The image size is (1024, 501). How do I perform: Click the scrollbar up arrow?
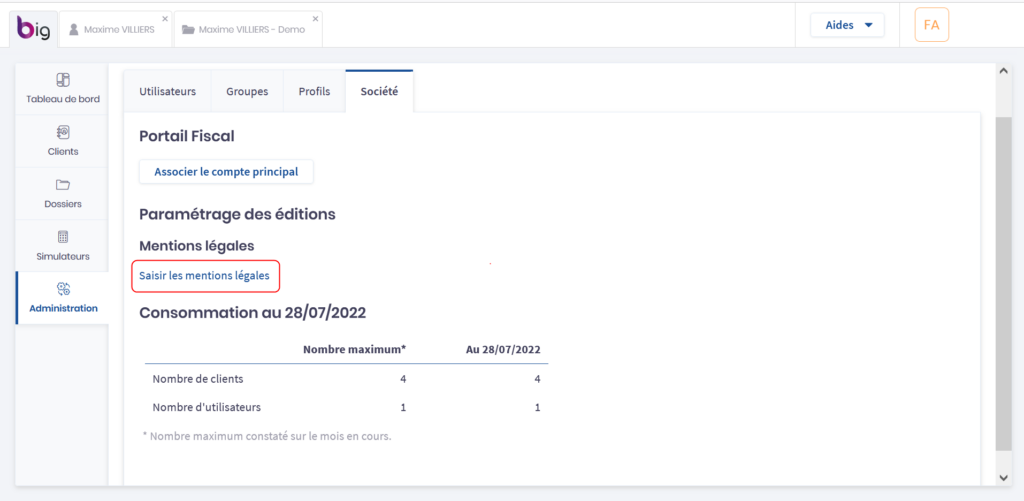[x=1003, y=71]
